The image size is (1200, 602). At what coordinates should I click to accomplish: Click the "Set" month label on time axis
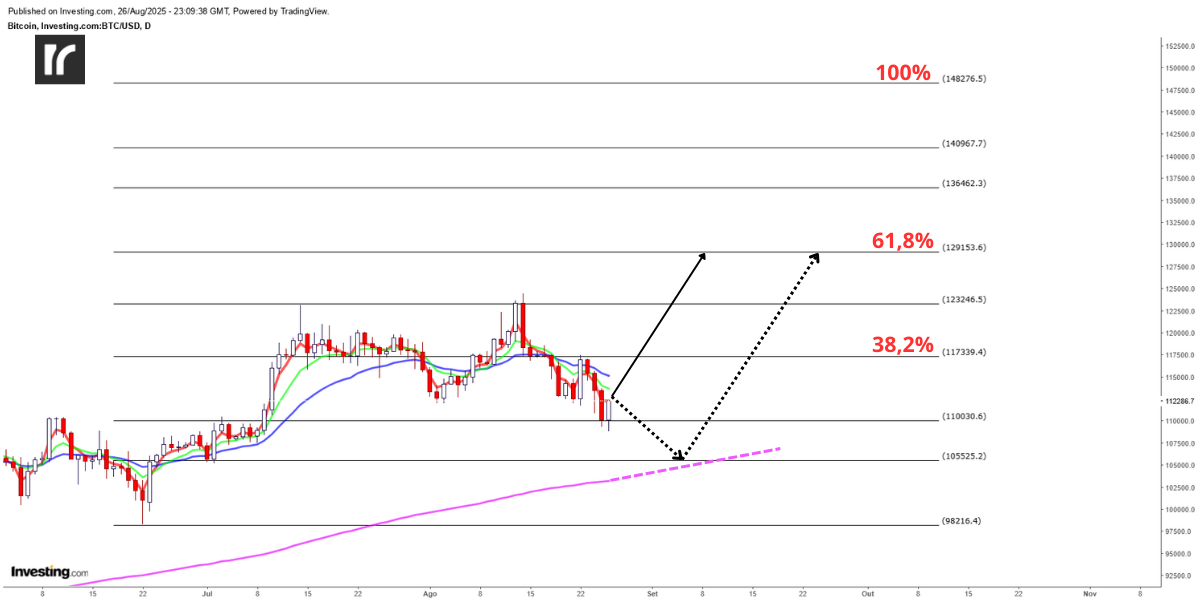(652, 593)
